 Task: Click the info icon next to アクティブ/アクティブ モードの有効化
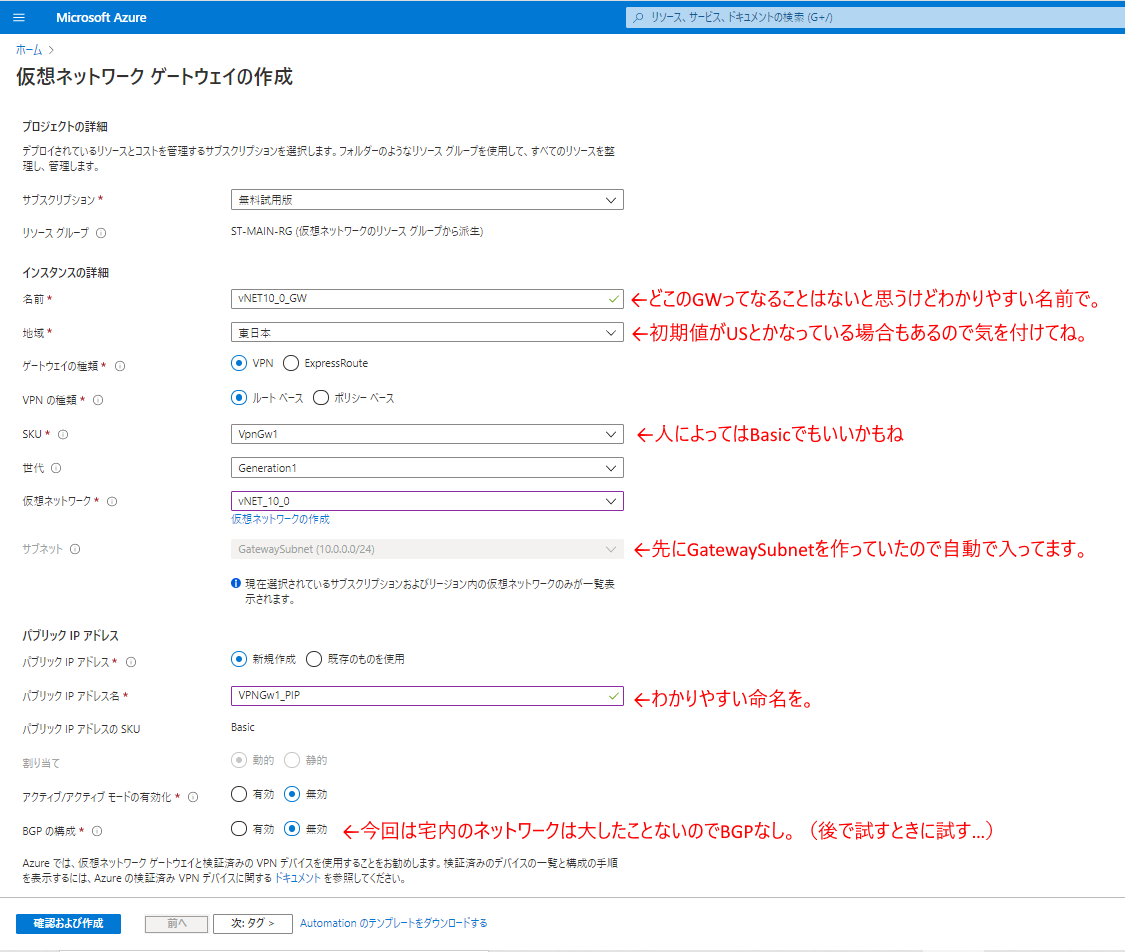tap(192, 795)
